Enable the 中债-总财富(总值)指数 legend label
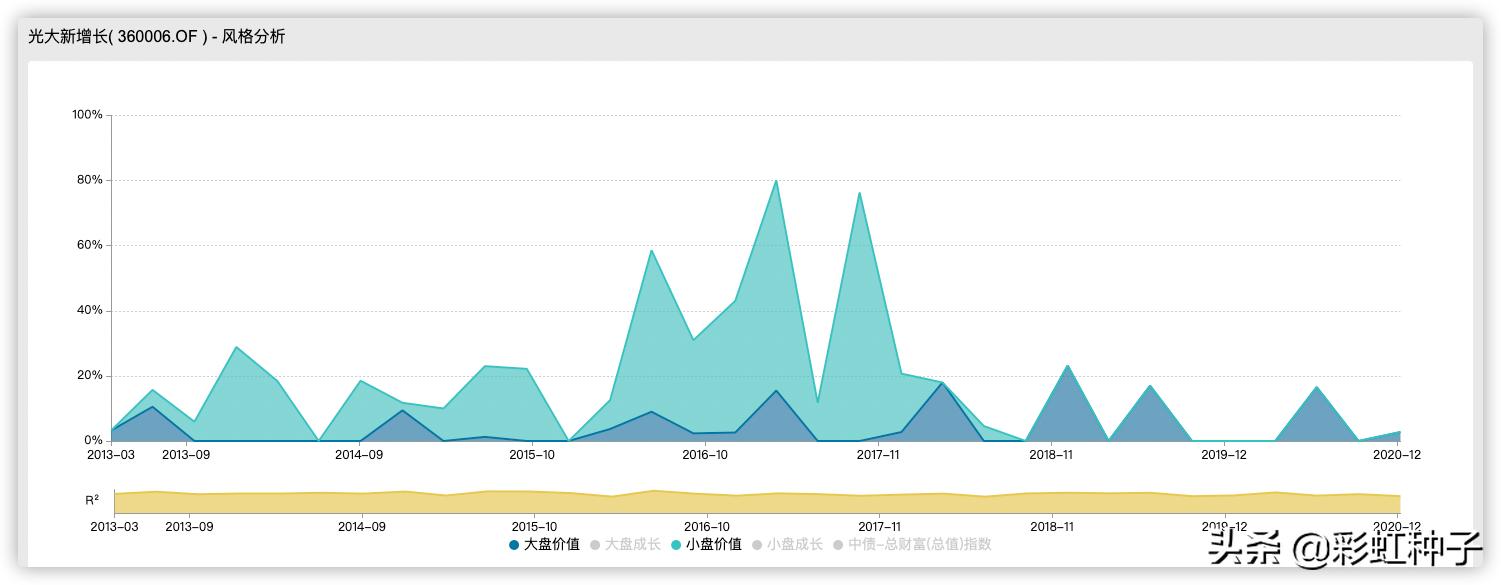This screenshot has width=1501, height=585. (x=920, y=545)
